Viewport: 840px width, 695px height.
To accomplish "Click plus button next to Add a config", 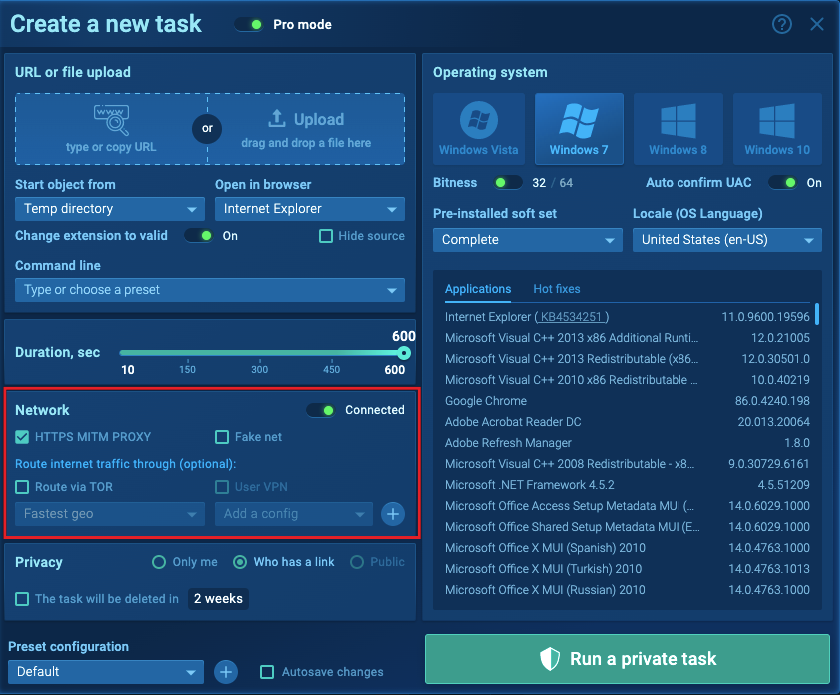I will (x=393, y=514).
